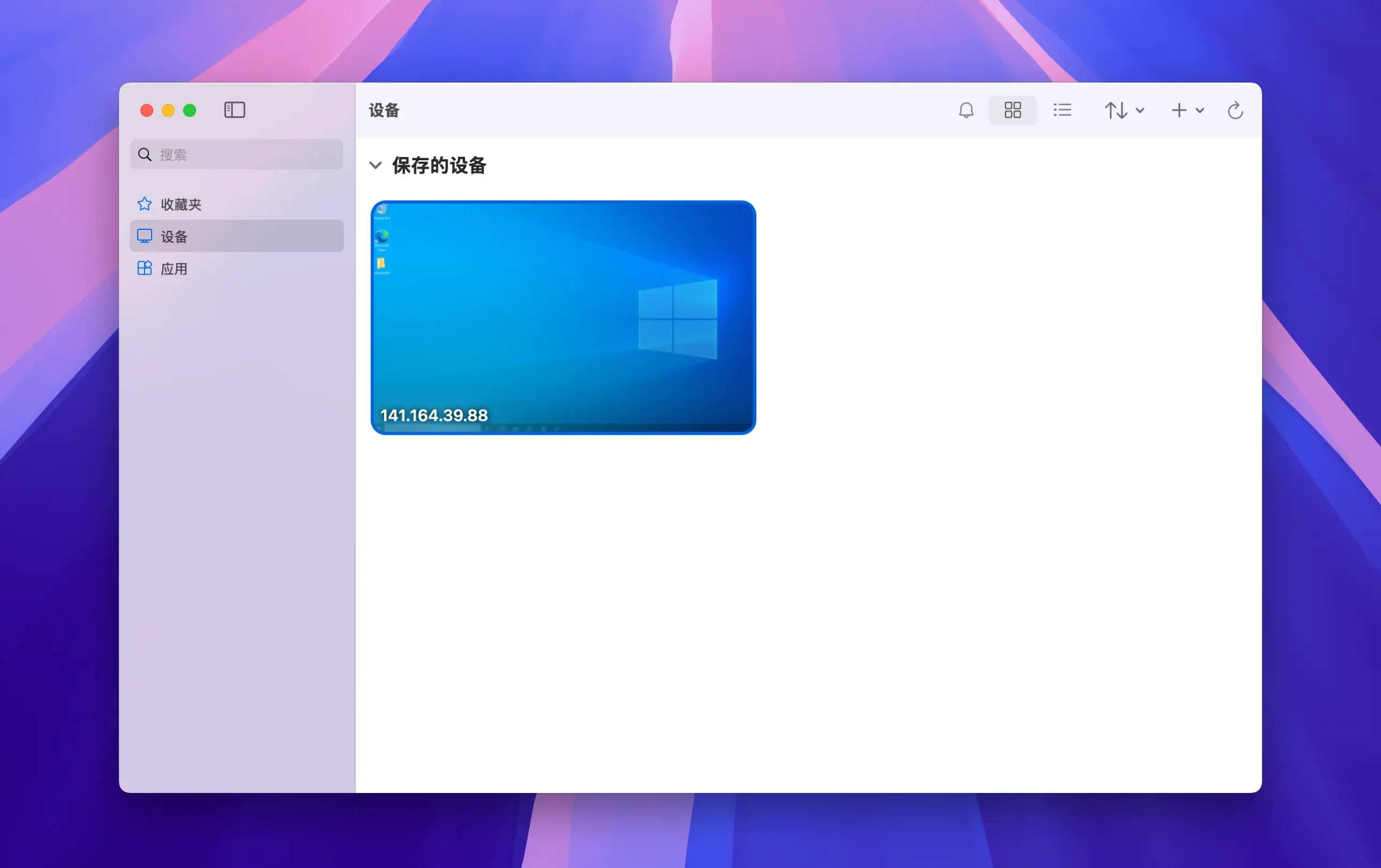Refresh the devices list
Screen dimensions: 1381x868
click(x=1235, y=110)
